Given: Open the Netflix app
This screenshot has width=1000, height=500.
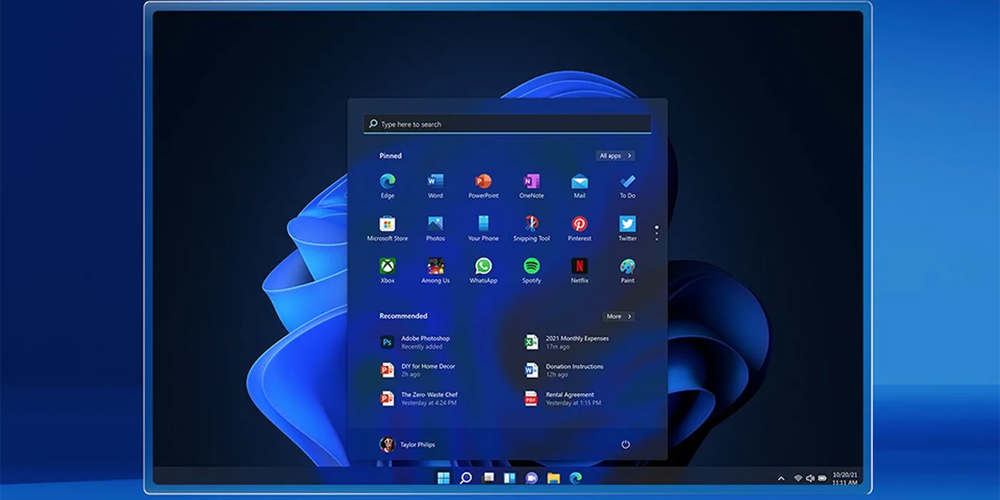Looking at the screenshot, I should click(579, 270).
